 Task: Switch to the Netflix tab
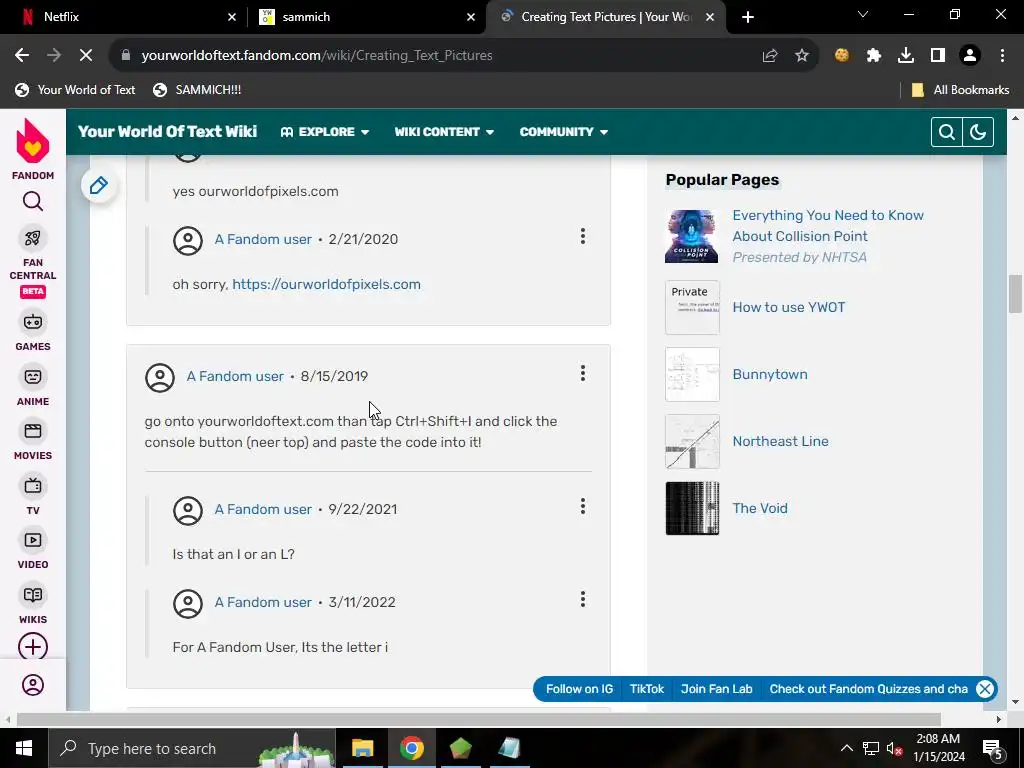(x=124, y=17)
